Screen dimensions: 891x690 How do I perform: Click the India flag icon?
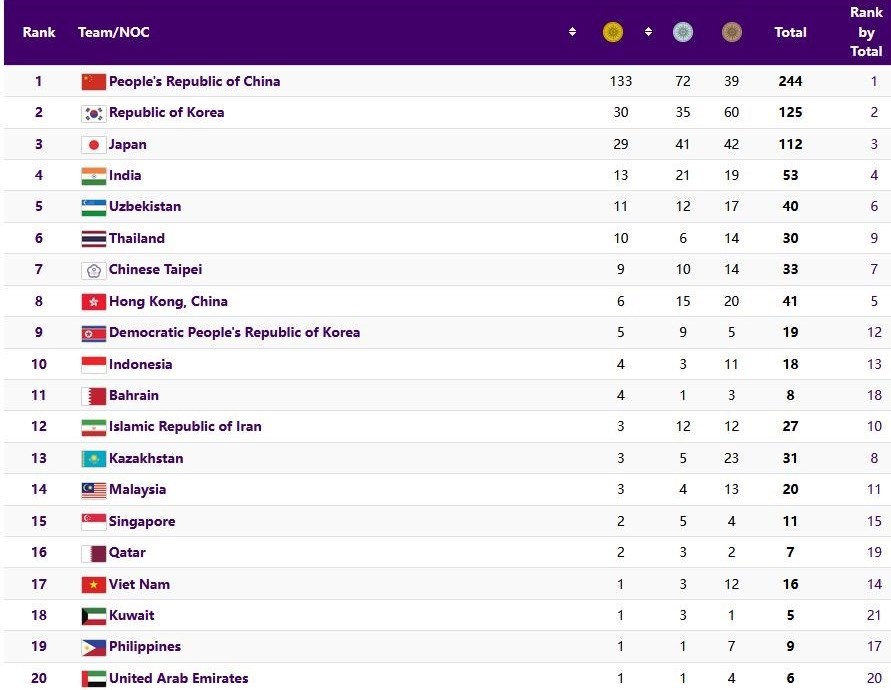point(94,176)
